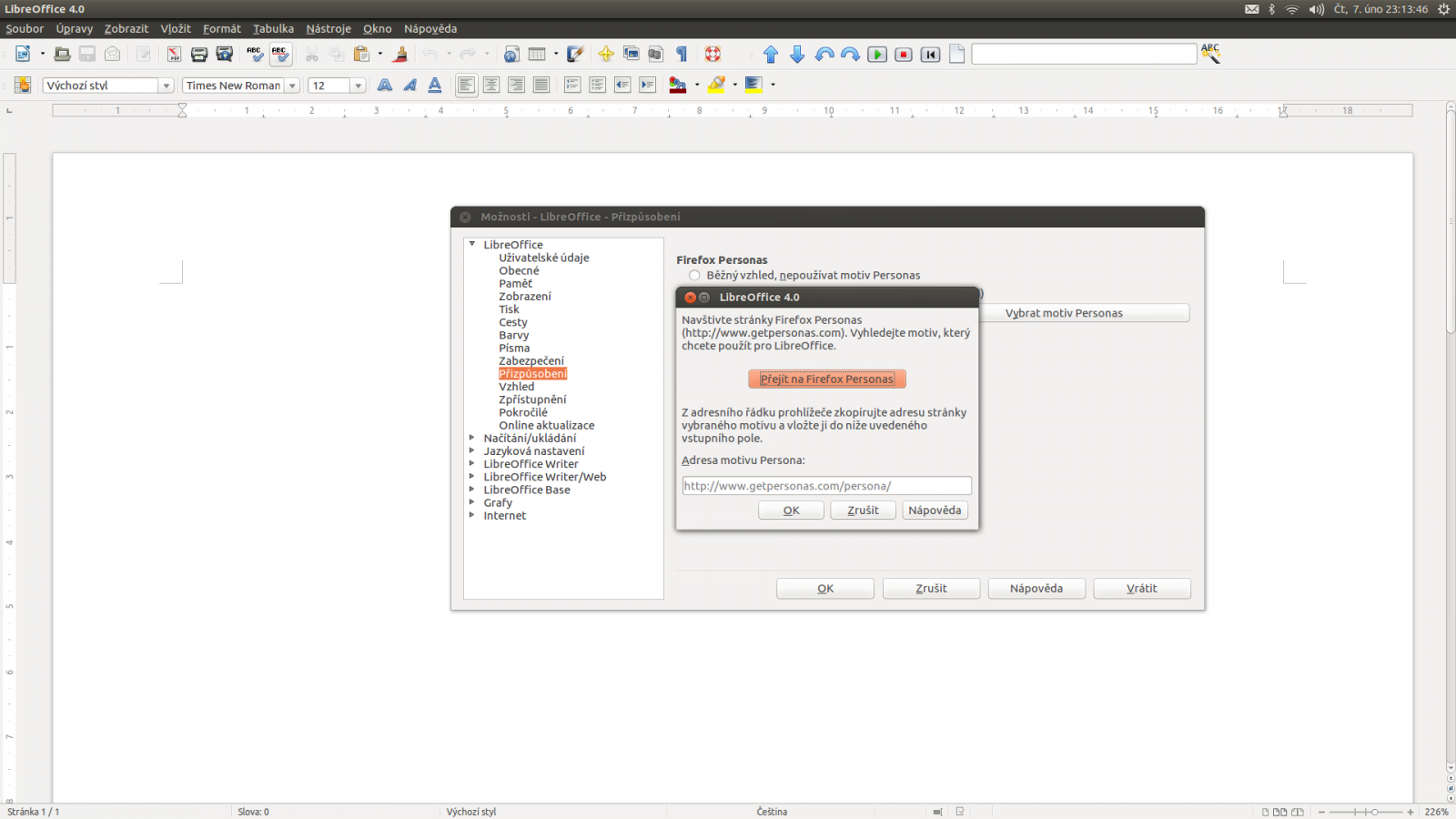Enable centered paragraph alignment
1456x819 pixels.
(491, 85)
